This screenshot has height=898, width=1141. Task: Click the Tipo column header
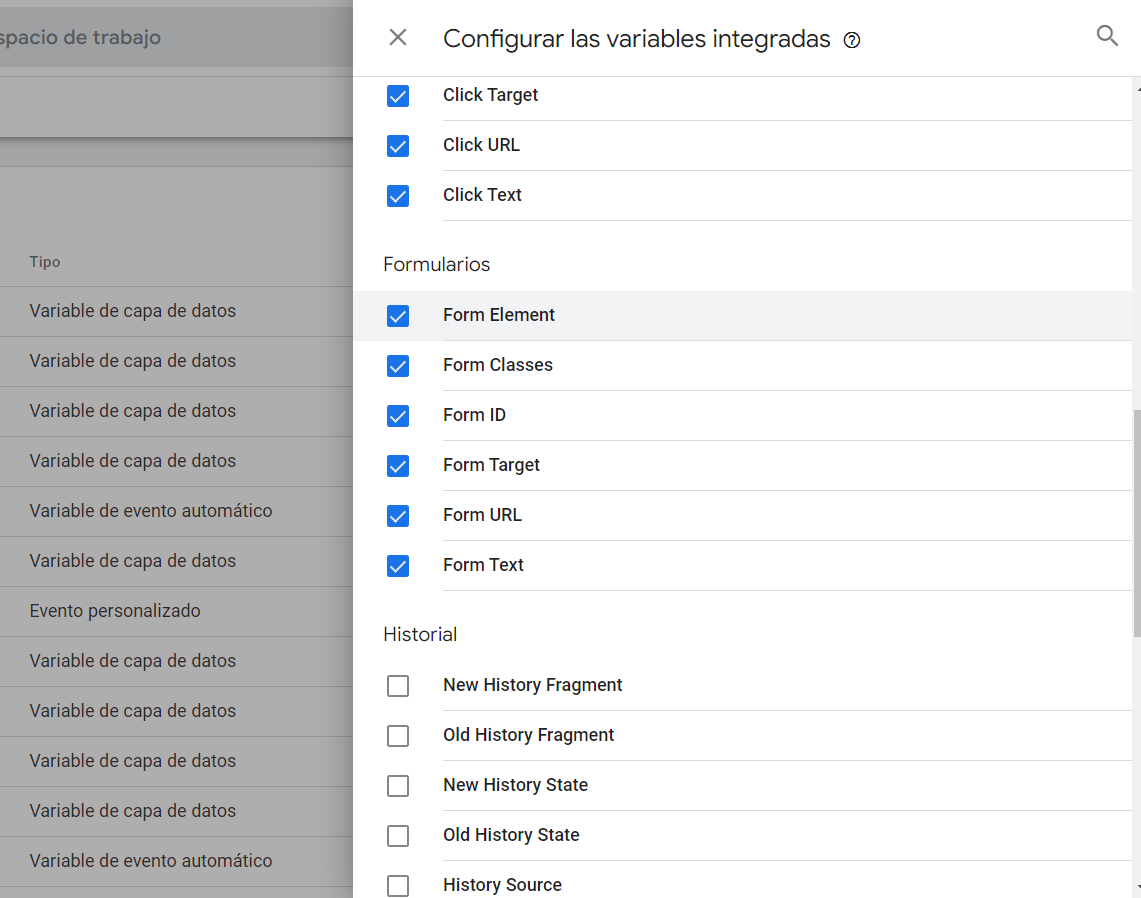click(45, 262)
